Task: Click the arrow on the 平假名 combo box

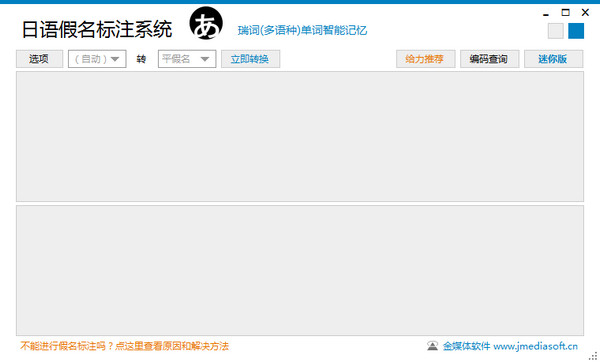Action: 205,59
